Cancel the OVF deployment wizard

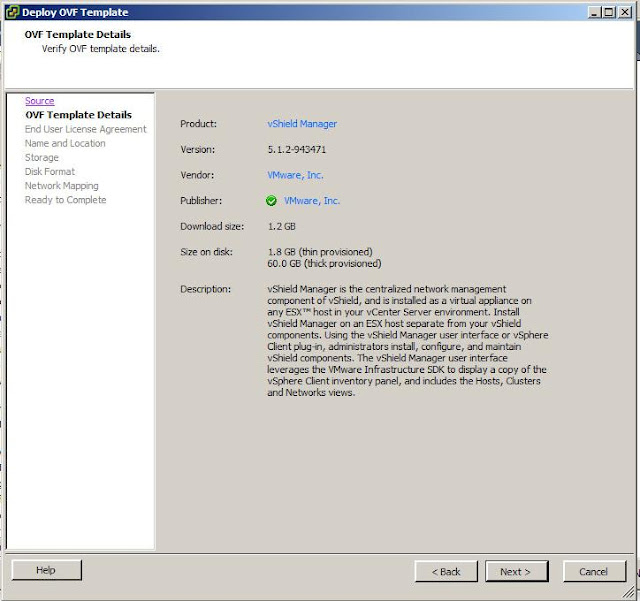594,571
